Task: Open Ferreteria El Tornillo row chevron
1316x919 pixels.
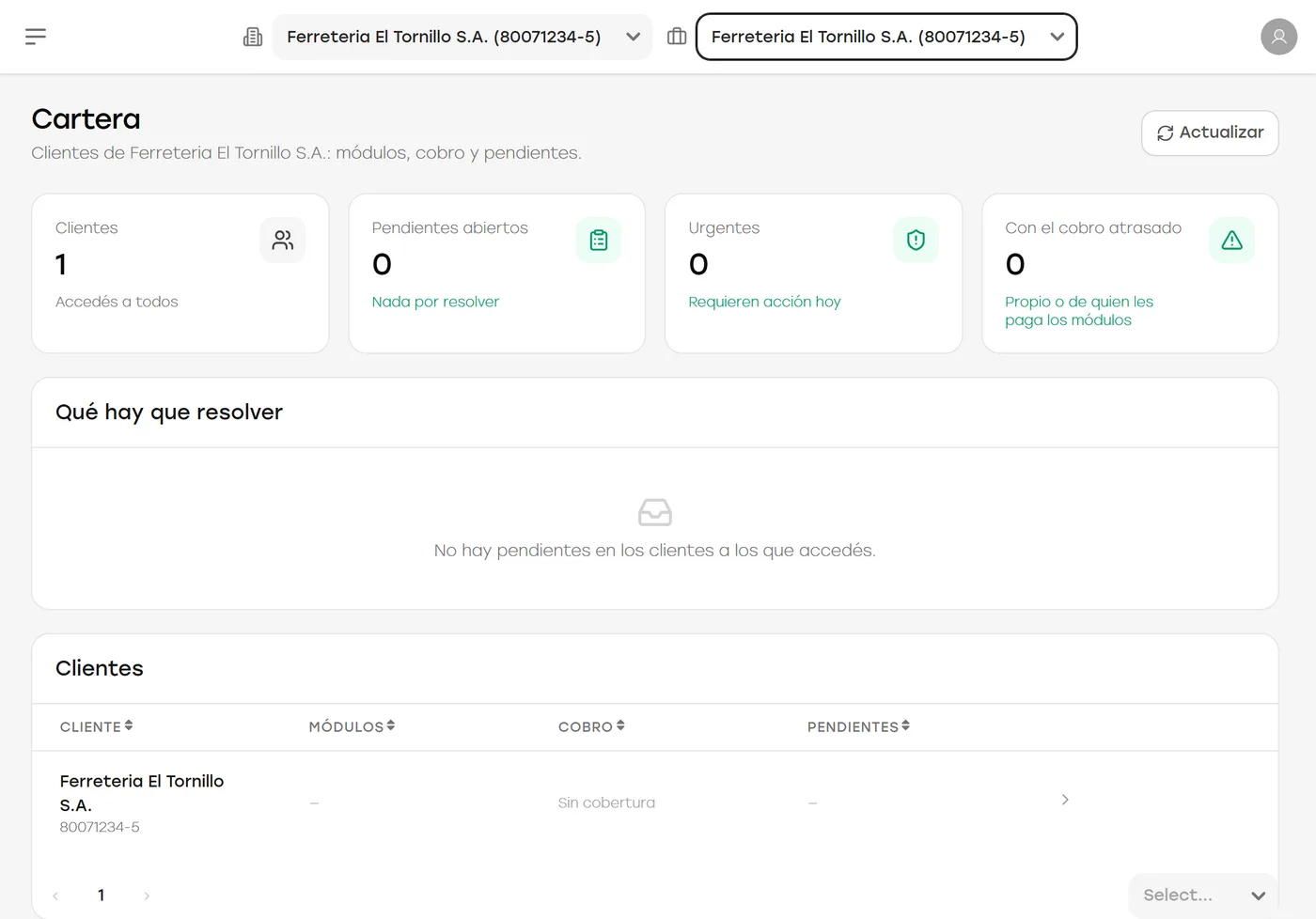Action: [1065, 800]
